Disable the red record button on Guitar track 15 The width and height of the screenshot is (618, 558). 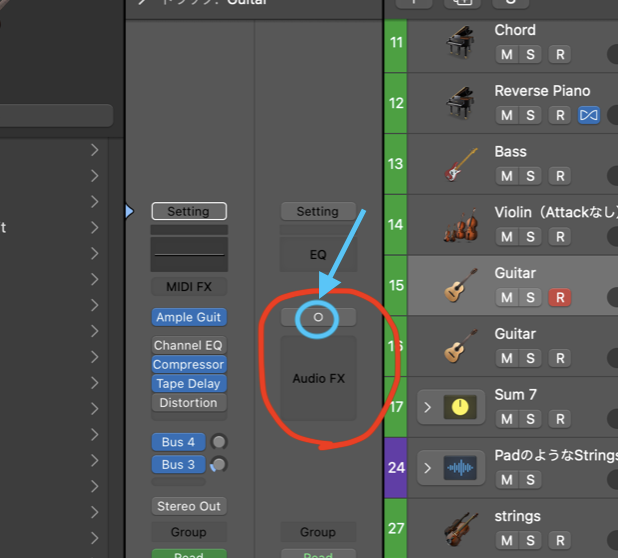coord(560,298)
